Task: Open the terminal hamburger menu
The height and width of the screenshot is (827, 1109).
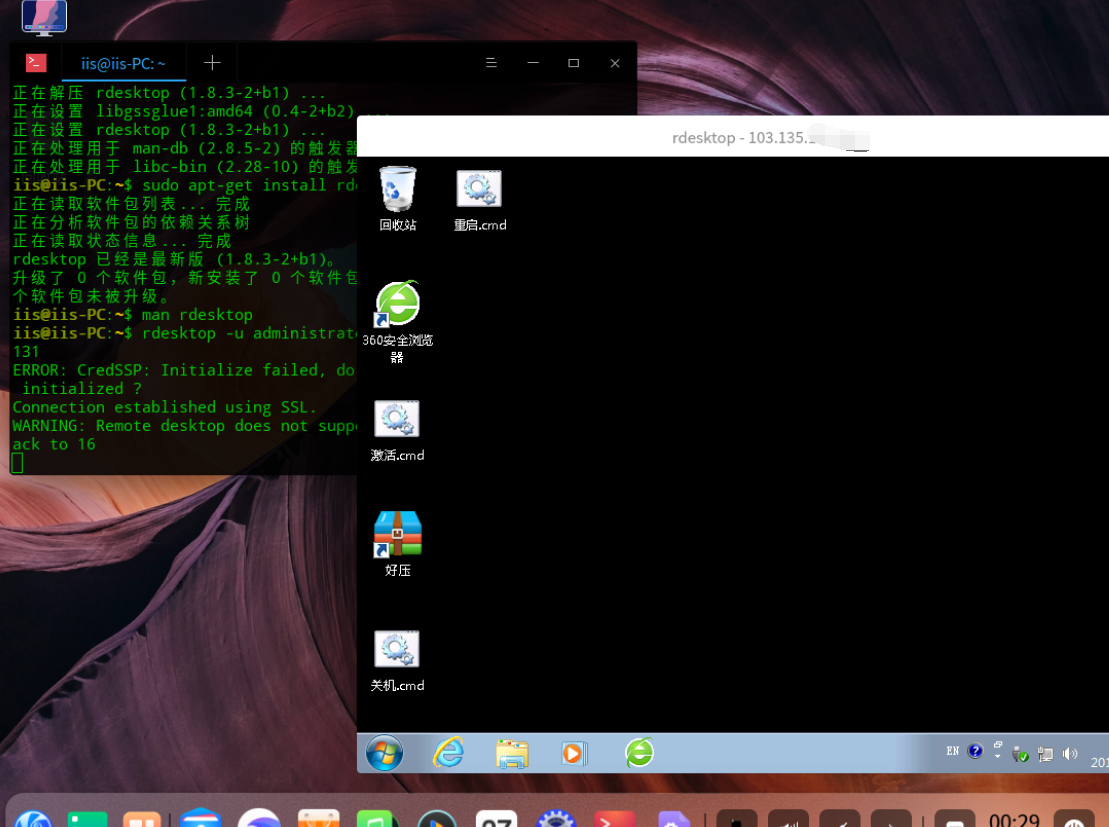Action: (x=491, y=63)
